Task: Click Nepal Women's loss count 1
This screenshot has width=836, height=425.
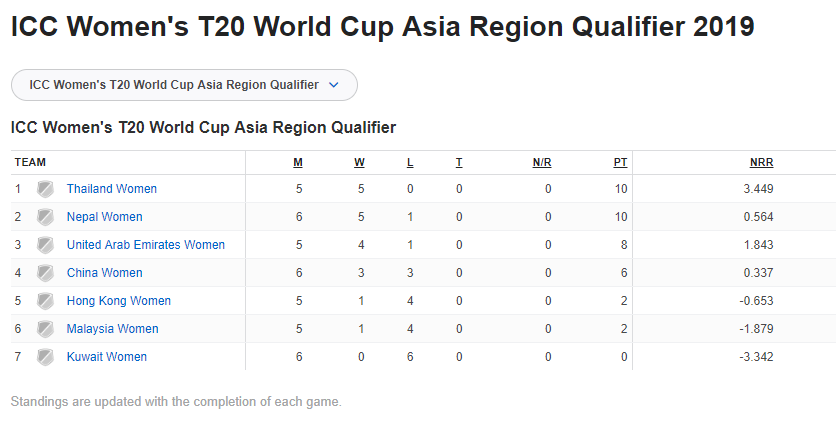Action: [x=410, y=217]
